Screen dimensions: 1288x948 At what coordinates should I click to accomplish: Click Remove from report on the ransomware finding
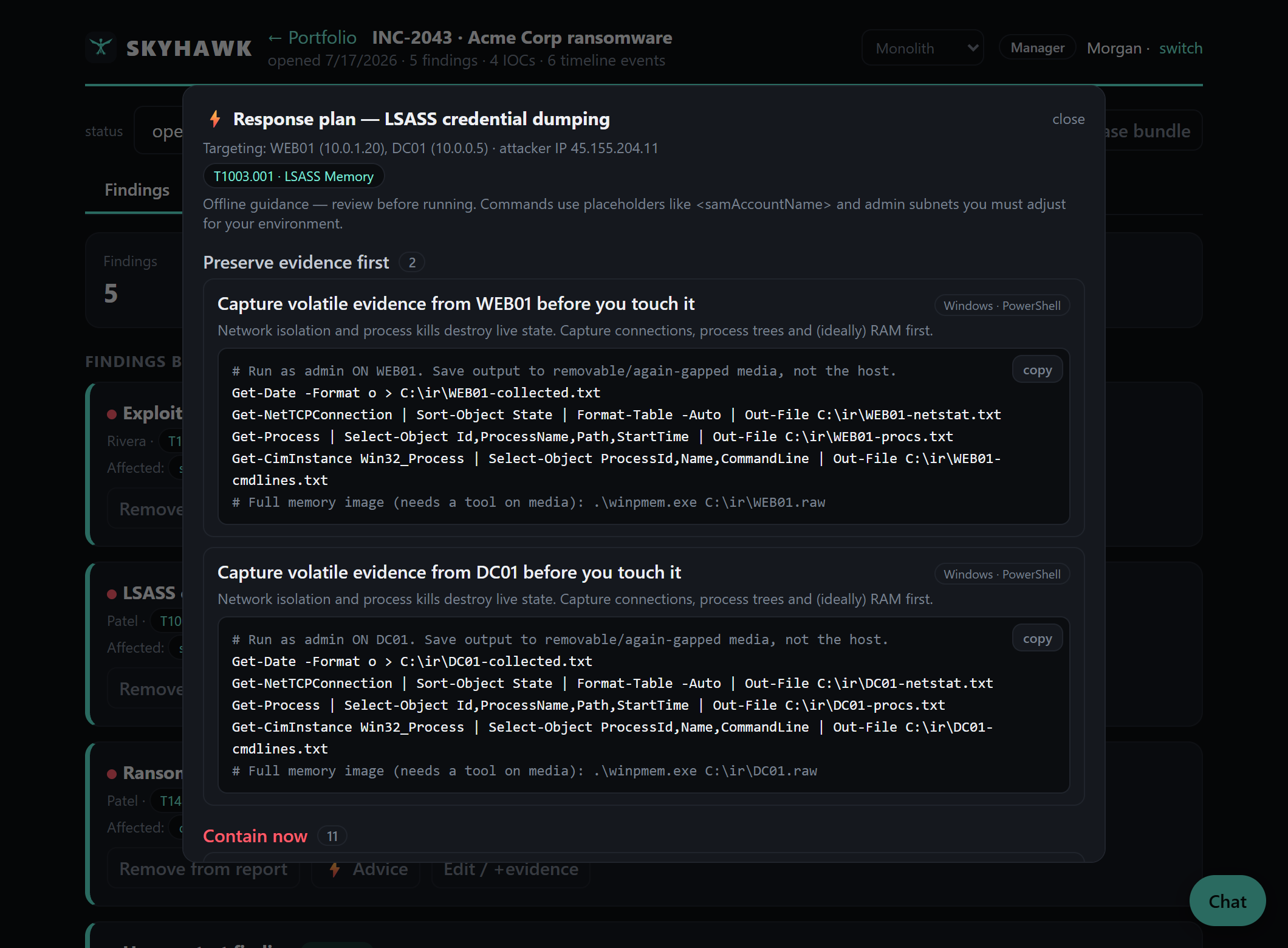[x=204, y=869]
